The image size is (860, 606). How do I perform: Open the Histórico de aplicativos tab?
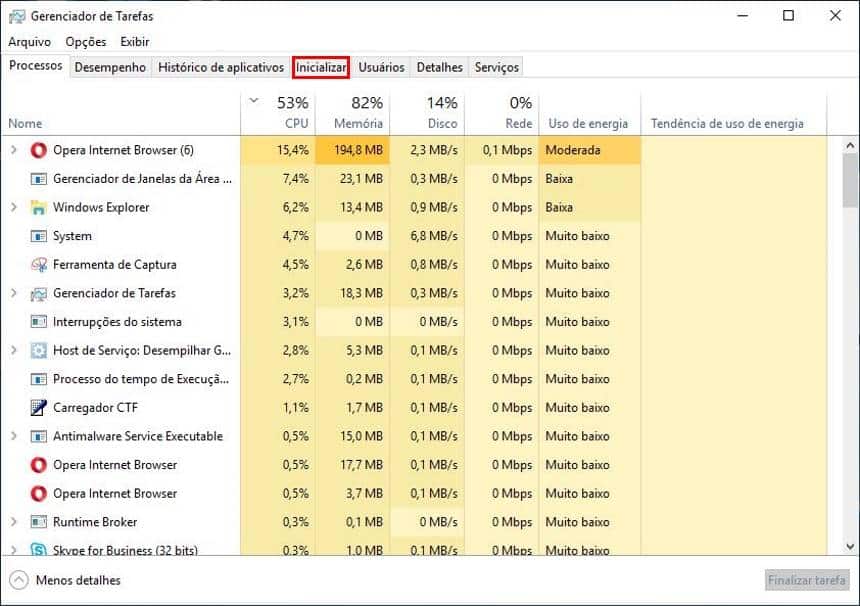(221, 67)
